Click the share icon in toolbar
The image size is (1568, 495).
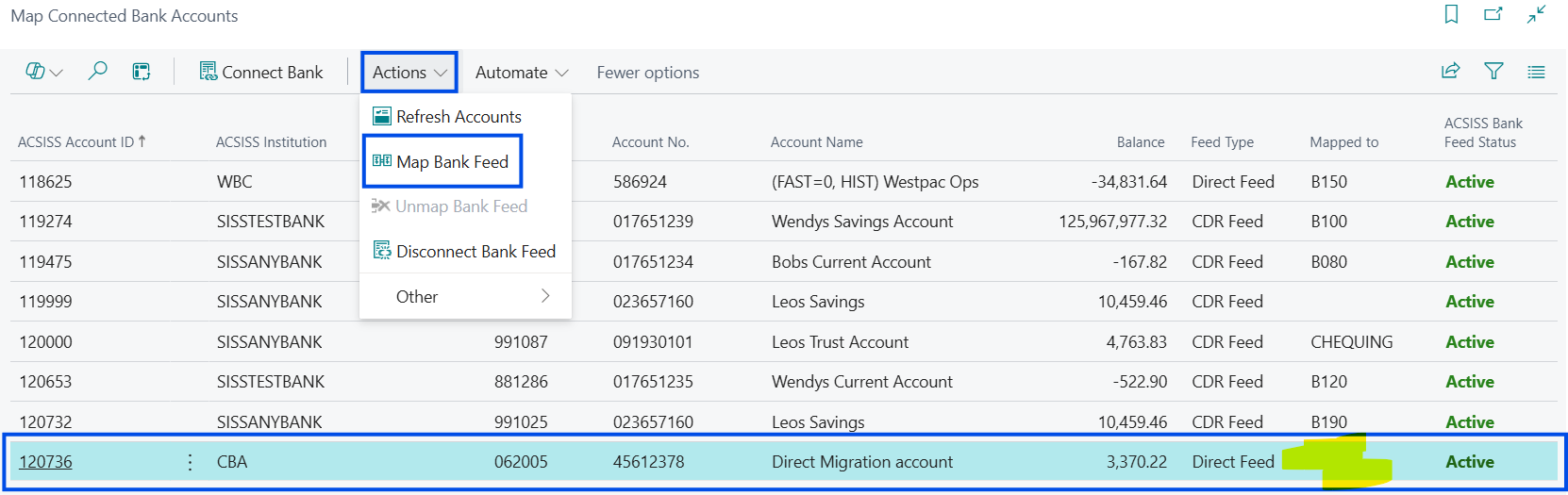[1450, 72]
